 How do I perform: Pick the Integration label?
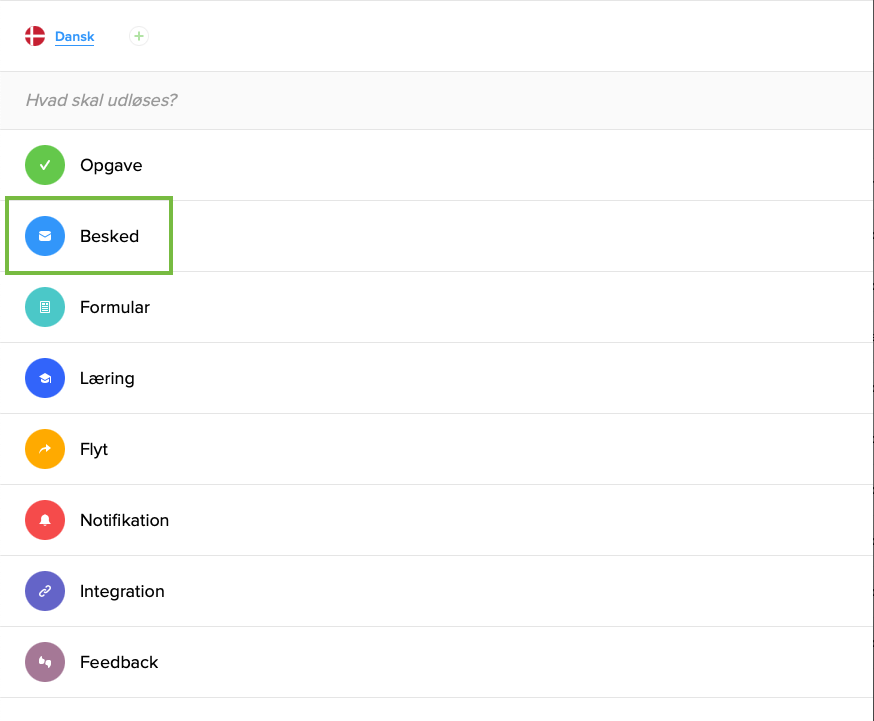(122, 591)
